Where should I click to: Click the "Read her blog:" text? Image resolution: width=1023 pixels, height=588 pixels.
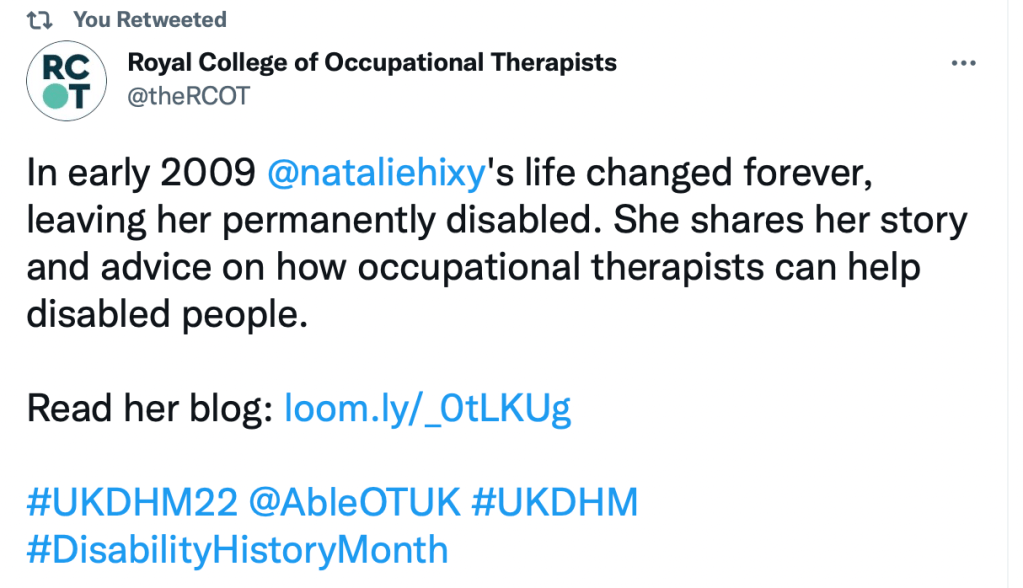[x=150, y=409]
